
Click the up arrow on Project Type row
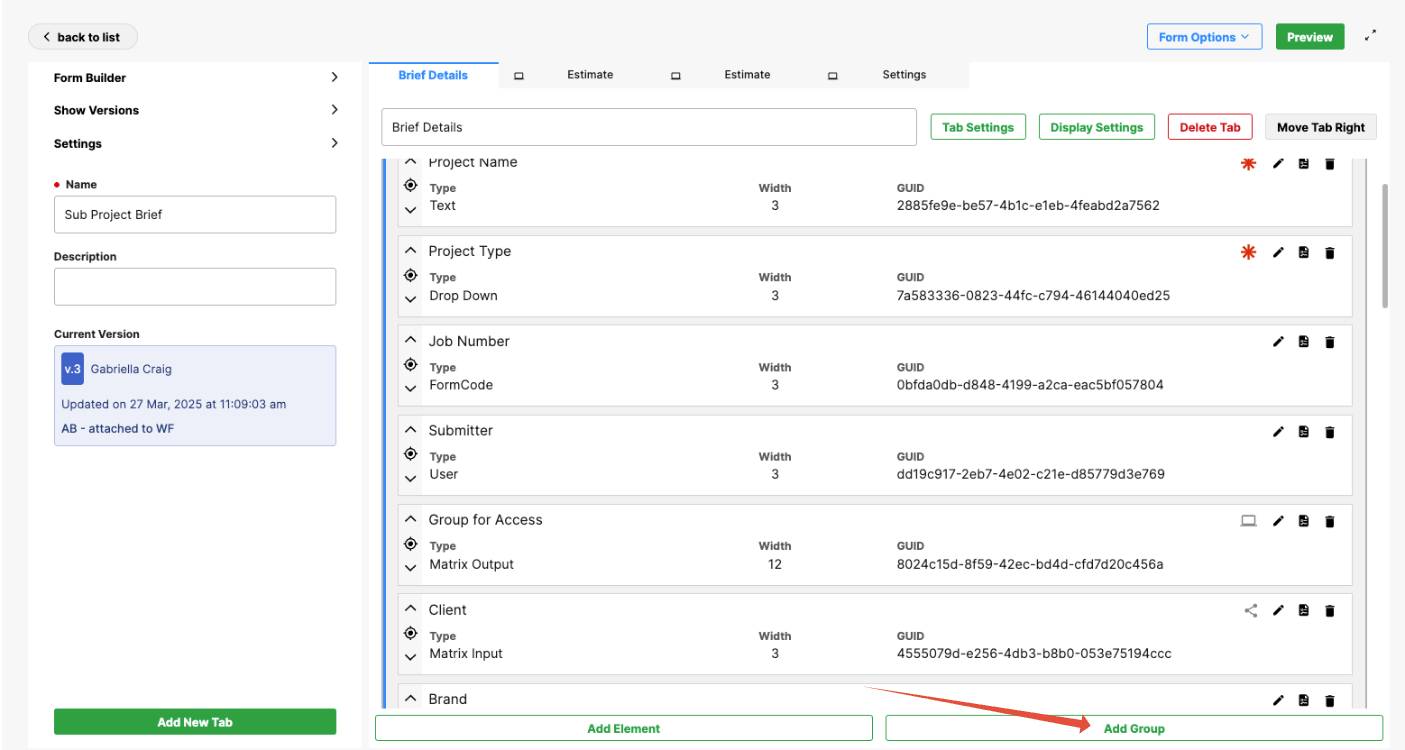(410, 251)
